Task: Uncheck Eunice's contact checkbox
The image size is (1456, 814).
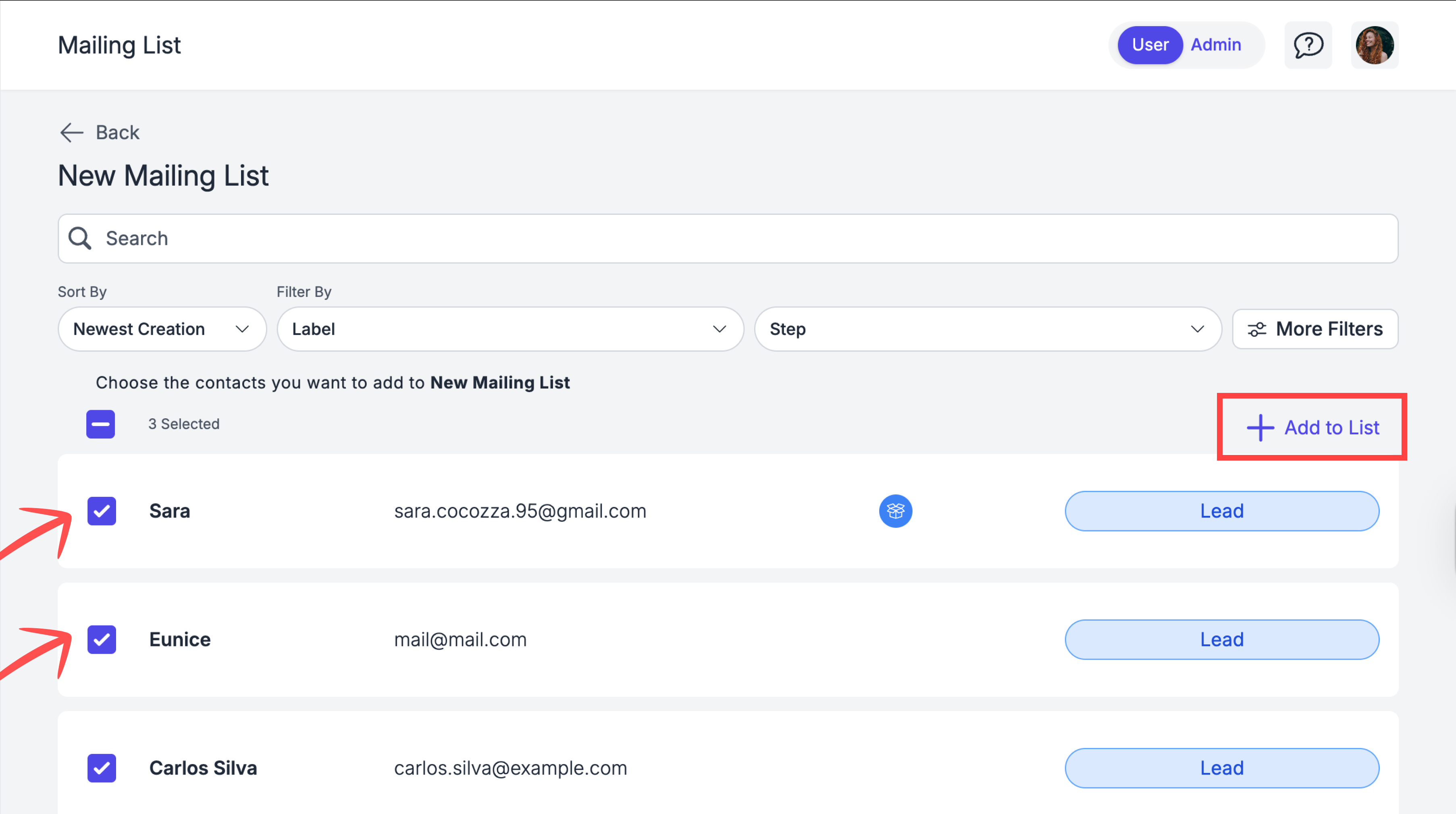Action: [102, 640]
